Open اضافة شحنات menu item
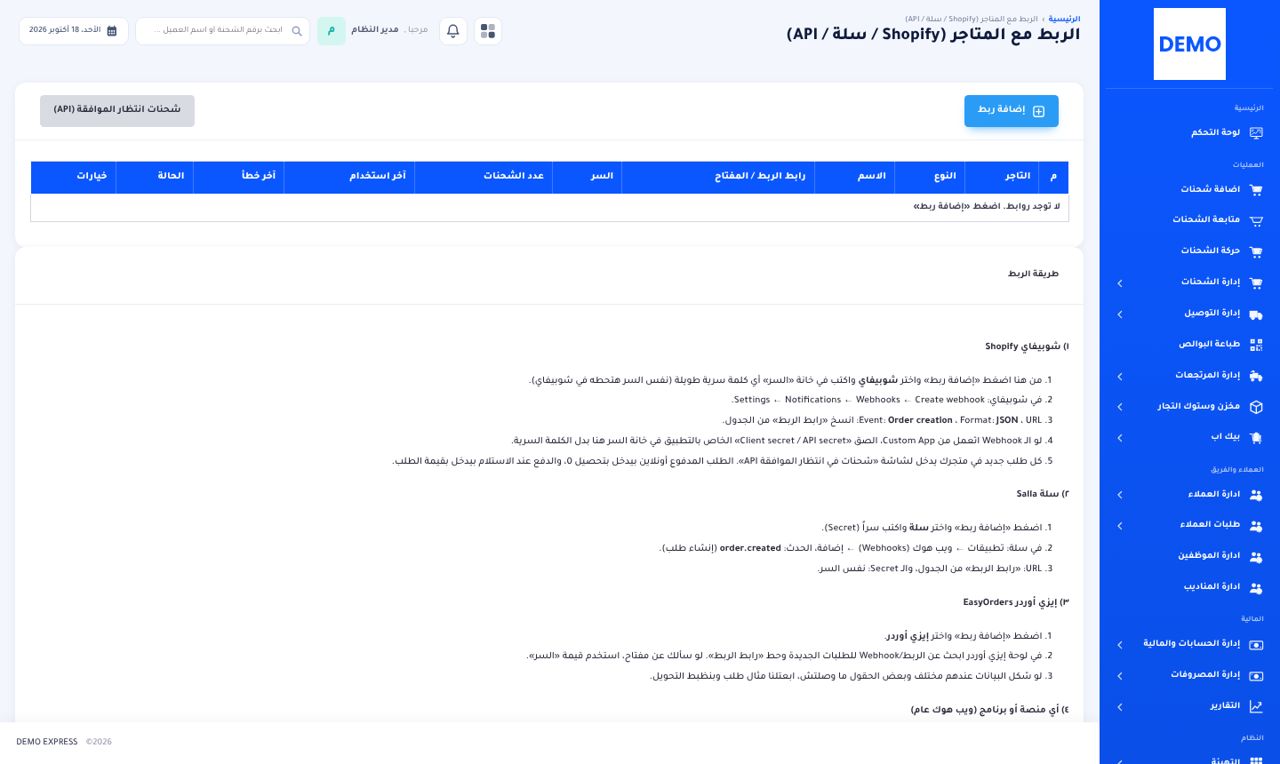 click(x=1190, y=189)
